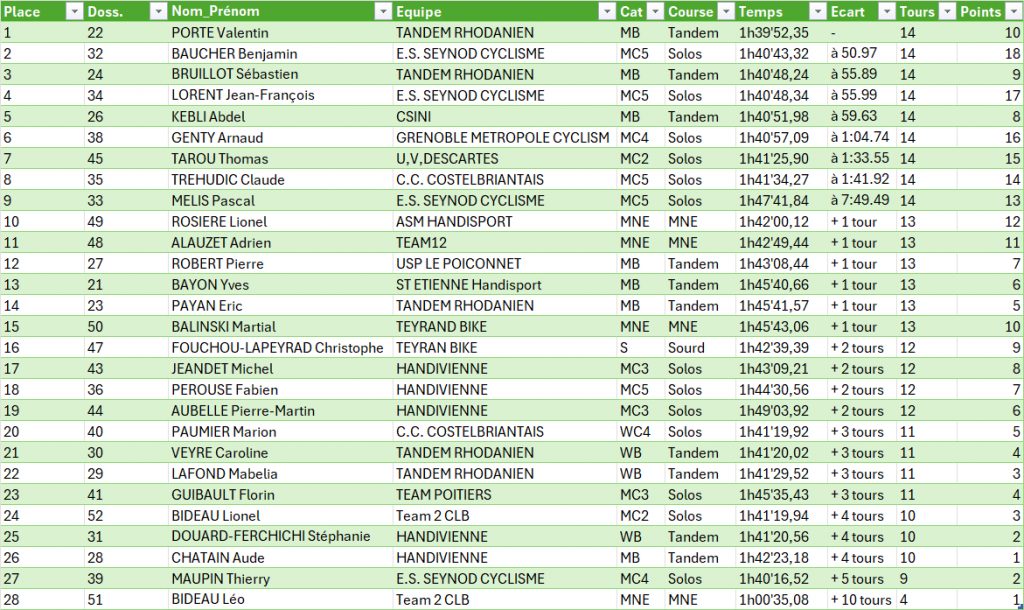Select cell PEROUSE Fabien
The height and width of the screenshot is (610, 1024).
[x=281, y=390]
